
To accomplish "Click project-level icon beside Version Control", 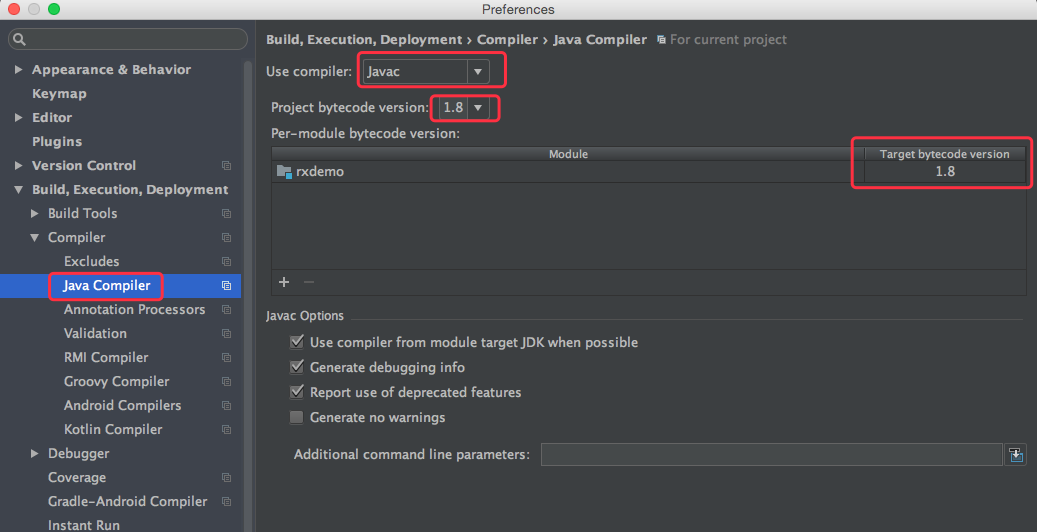I will [x=226, y=165].
